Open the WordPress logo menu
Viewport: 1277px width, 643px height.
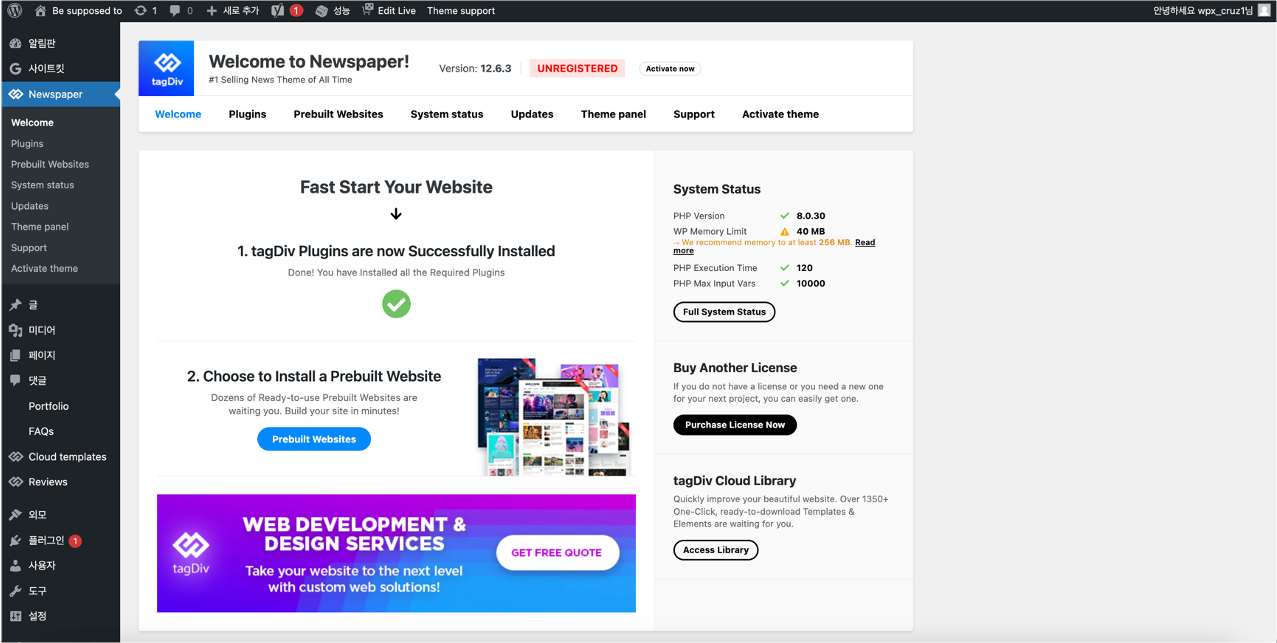click(15, 10)
